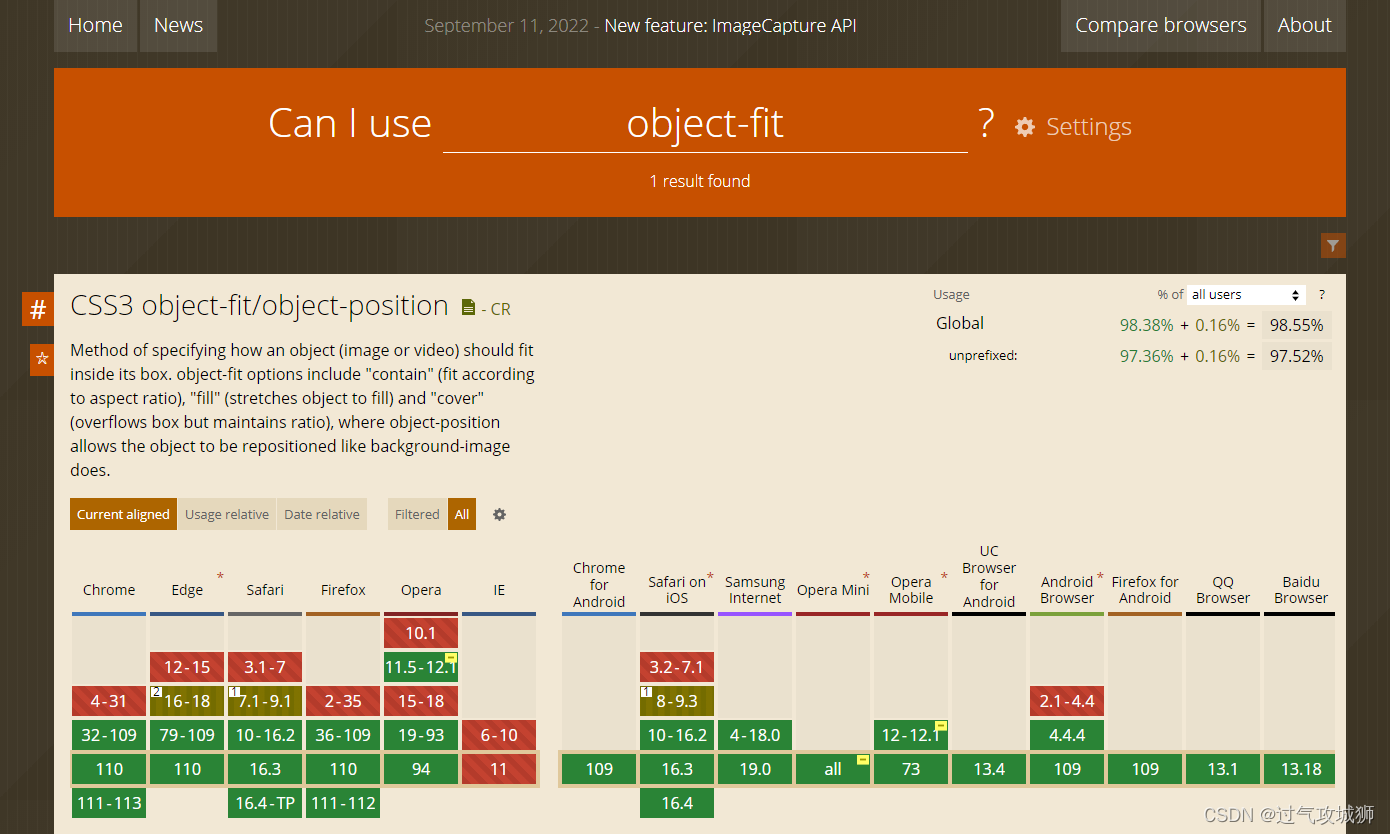Select Chrome 4-31 version cell

(x=109, y=701)
